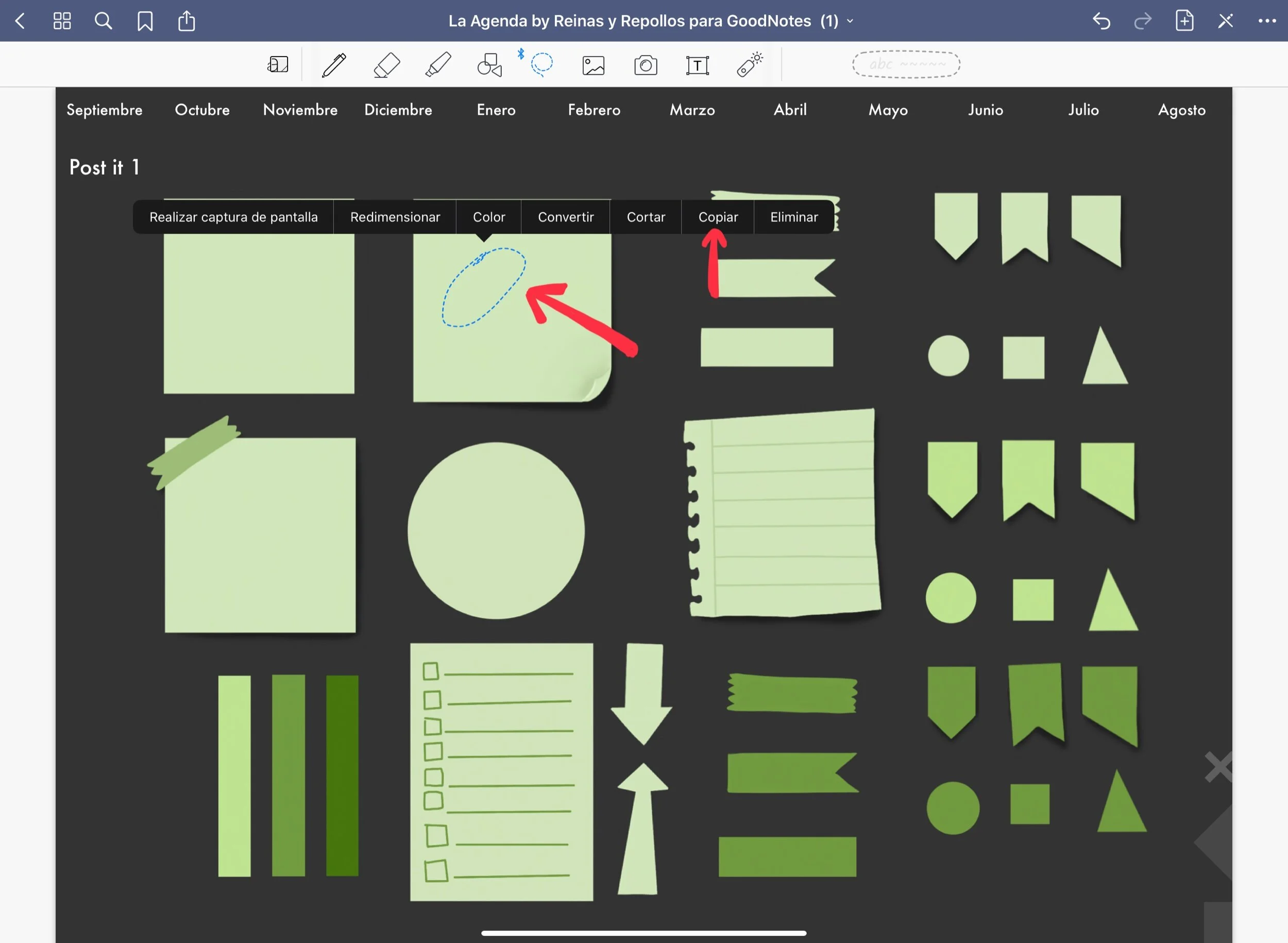Go to the Enero month link
1288x943 pixels.
tap(496, 110)
